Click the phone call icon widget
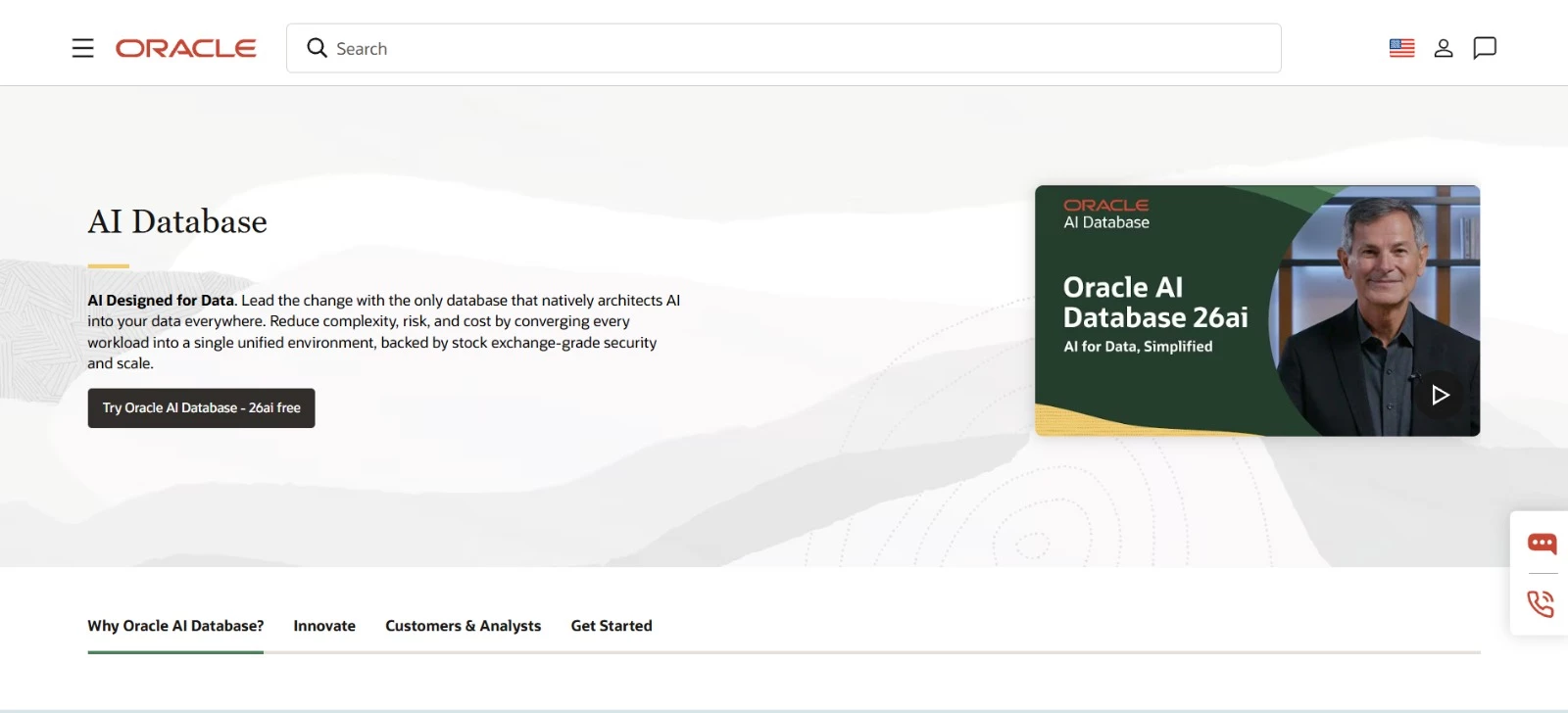This screenshot has width=1568, height=713. pyautogui.click(x=1542, y=603)
